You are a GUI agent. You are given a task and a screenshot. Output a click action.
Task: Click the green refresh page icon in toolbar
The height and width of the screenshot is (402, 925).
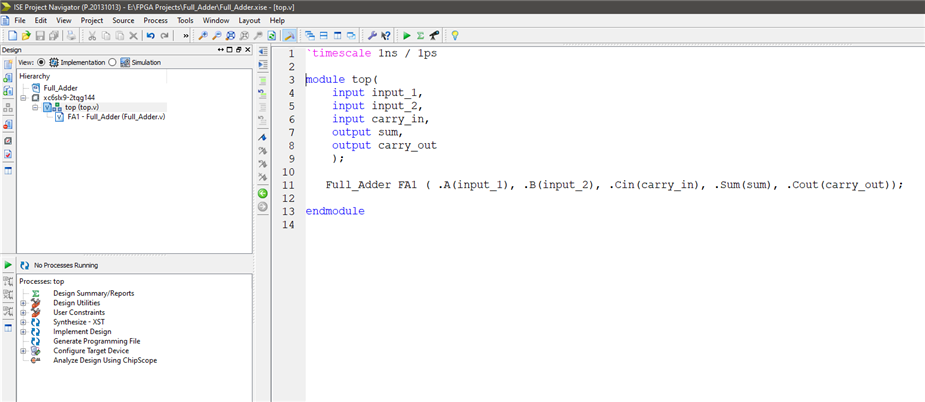pyautogui.click(x=272, y=35)
